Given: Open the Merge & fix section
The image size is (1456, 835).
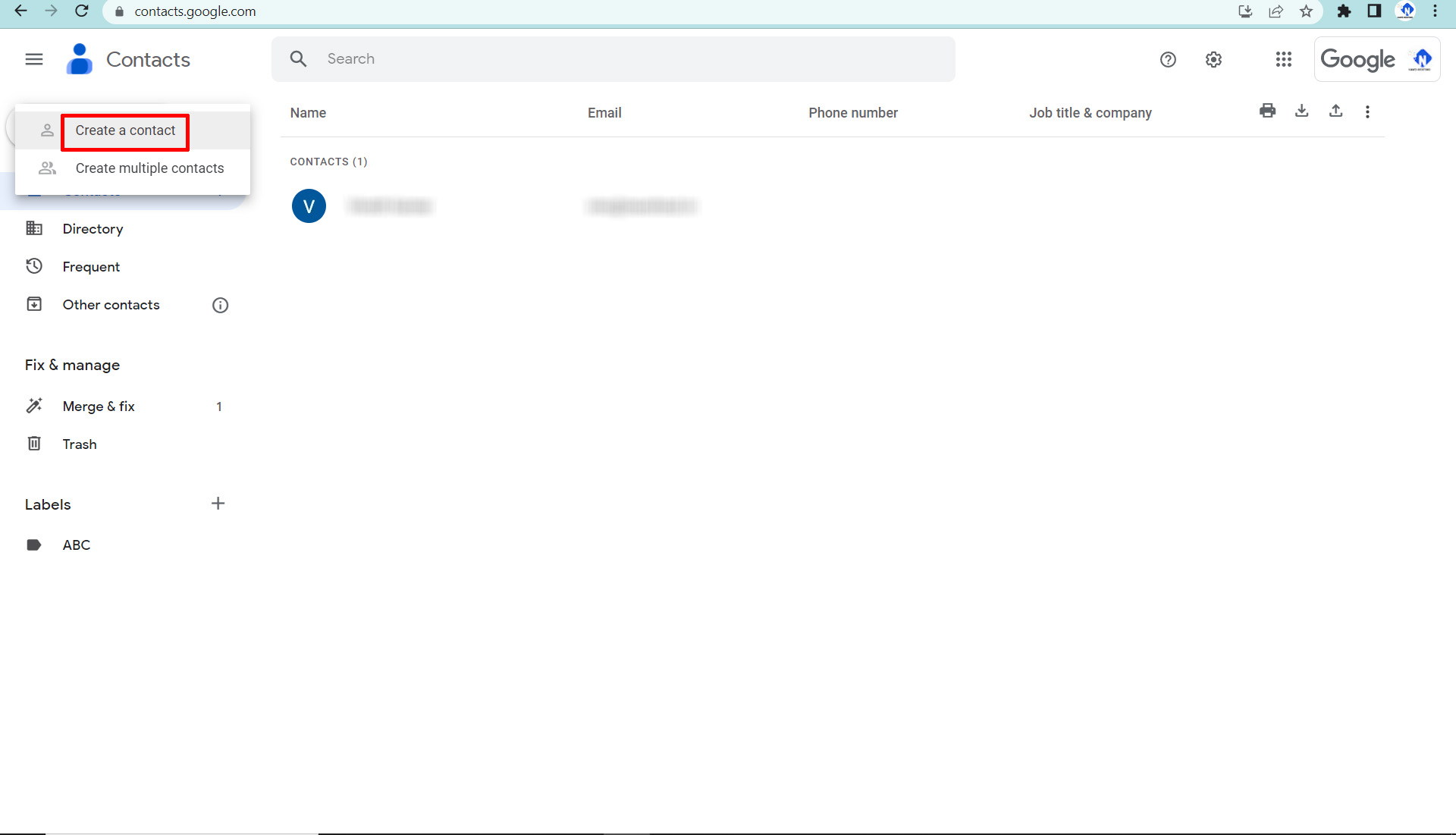Looking at the screenshot, I should pos(99,406).
